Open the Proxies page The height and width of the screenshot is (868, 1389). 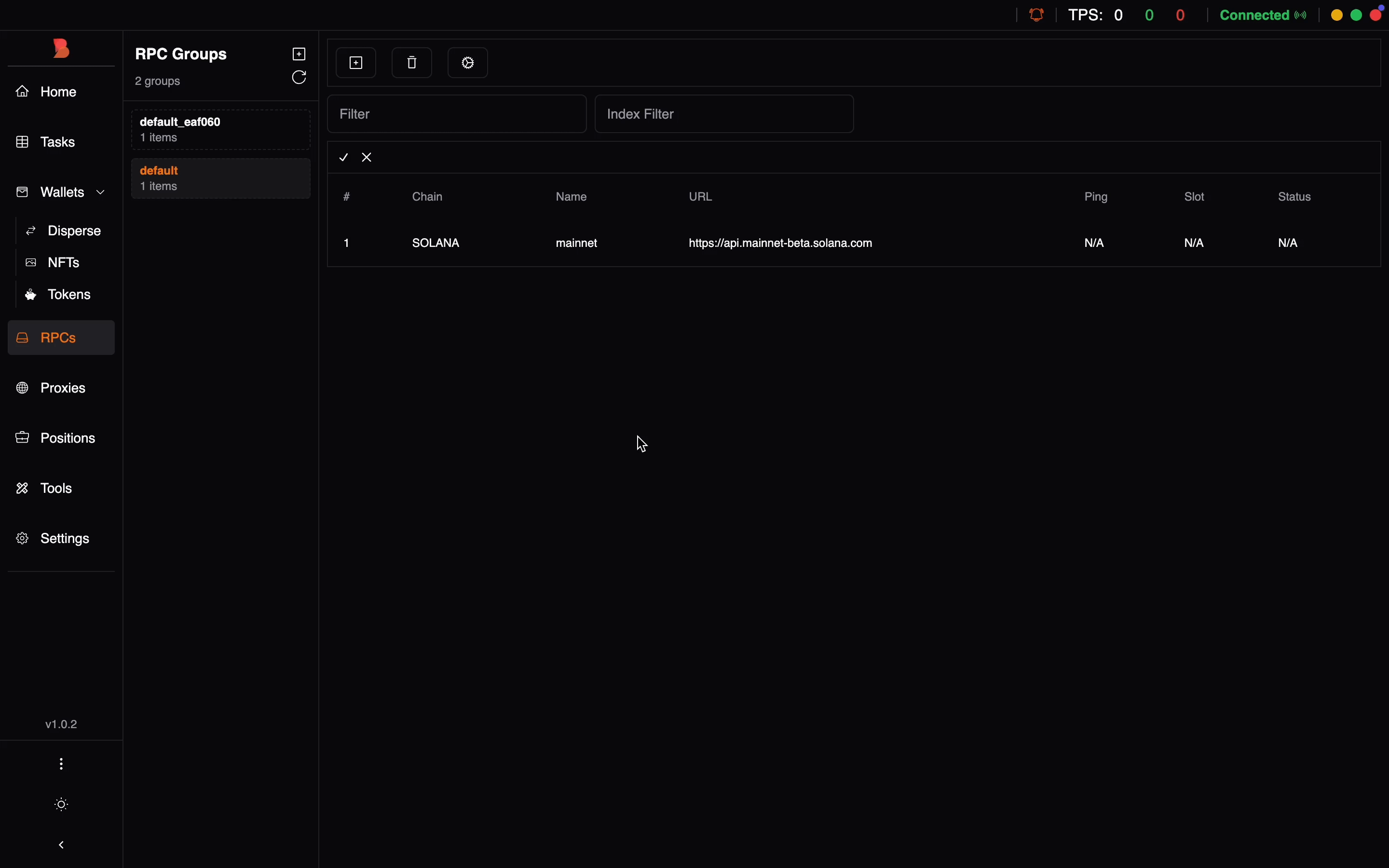(63, 388)
